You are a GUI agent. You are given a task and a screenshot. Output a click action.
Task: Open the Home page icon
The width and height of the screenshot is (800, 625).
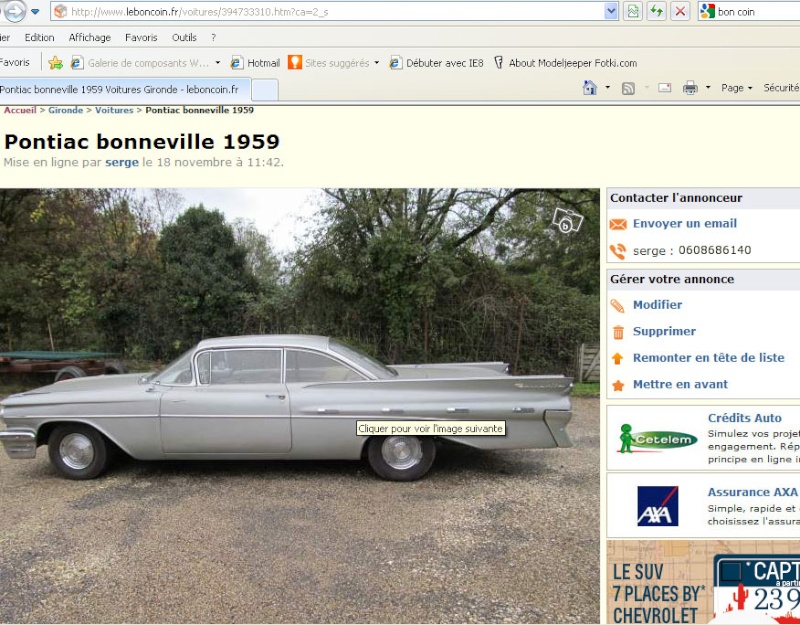coord(590,88)
